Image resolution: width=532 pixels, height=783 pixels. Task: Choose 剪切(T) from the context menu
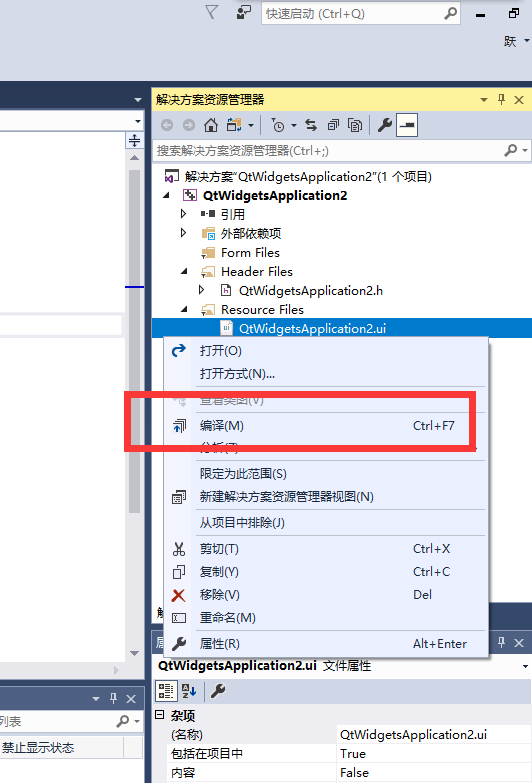pyautogui.click(x=326, y=548)
